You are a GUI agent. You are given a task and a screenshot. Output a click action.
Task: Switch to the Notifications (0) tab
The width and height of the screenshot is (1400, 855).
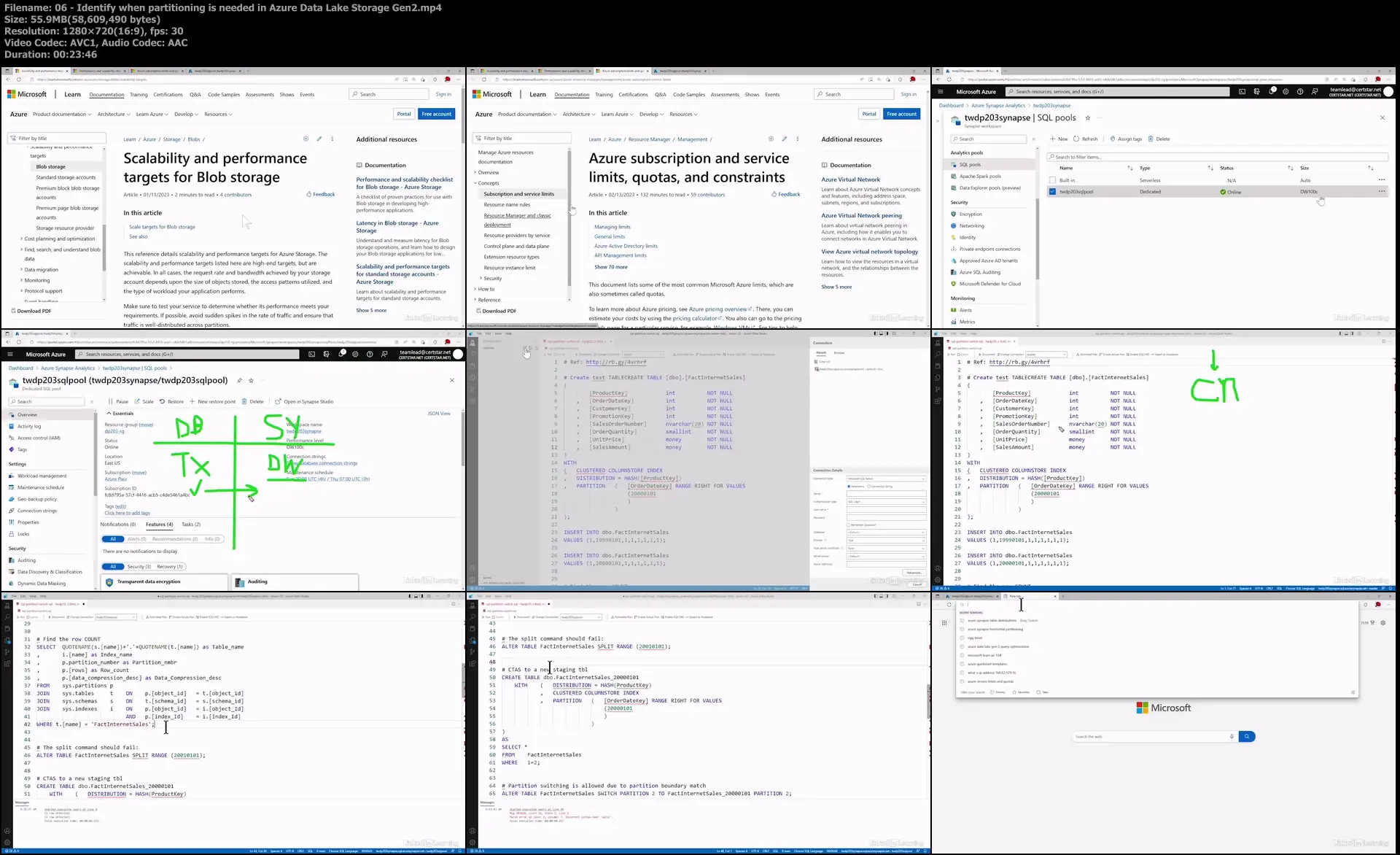(x=118, y=525)
